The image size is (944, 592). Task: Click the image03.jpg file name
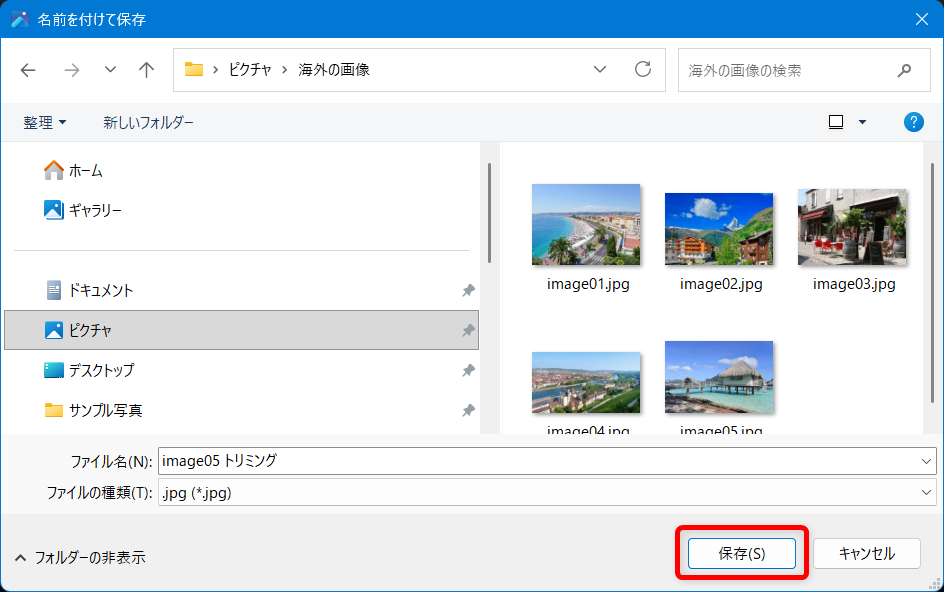click(x=854, y=284)
